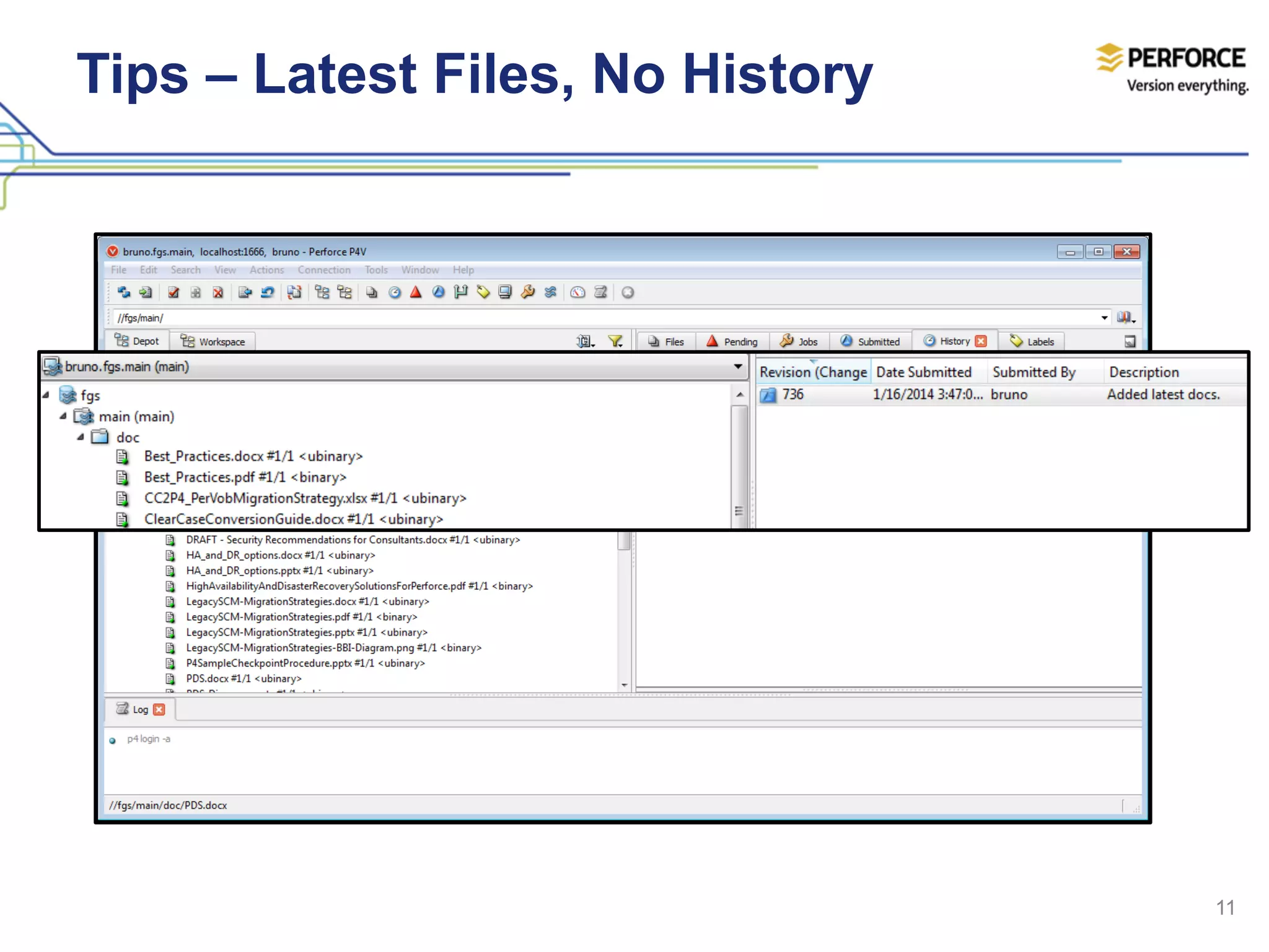The width and height of the screenshot is (1269, 952).
Task: Select HA_and_DR_options.pptx file
Action: coord(280,570)
